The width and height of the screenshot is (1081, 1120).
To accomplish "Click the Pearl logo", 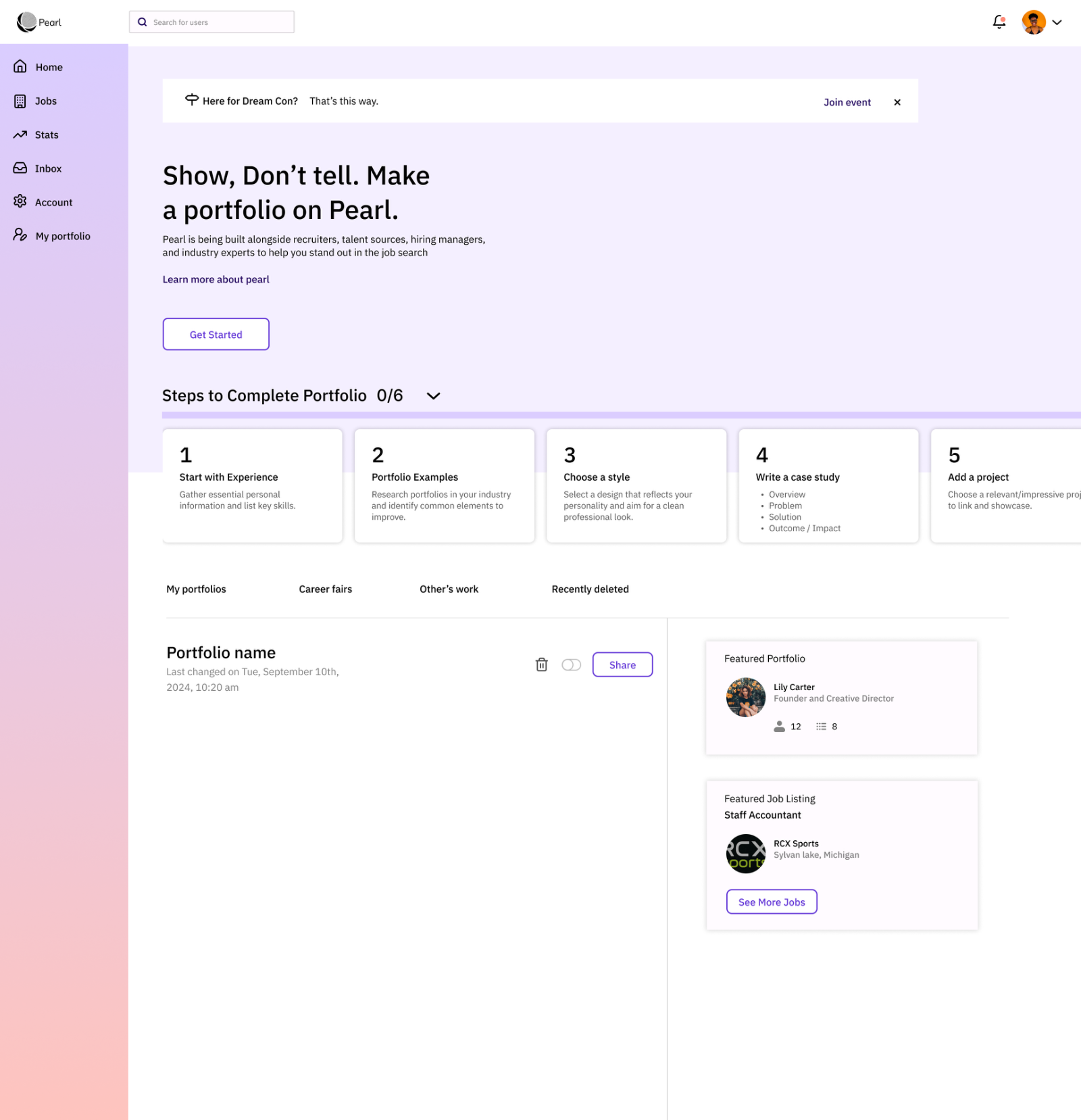I will [39, 22].
